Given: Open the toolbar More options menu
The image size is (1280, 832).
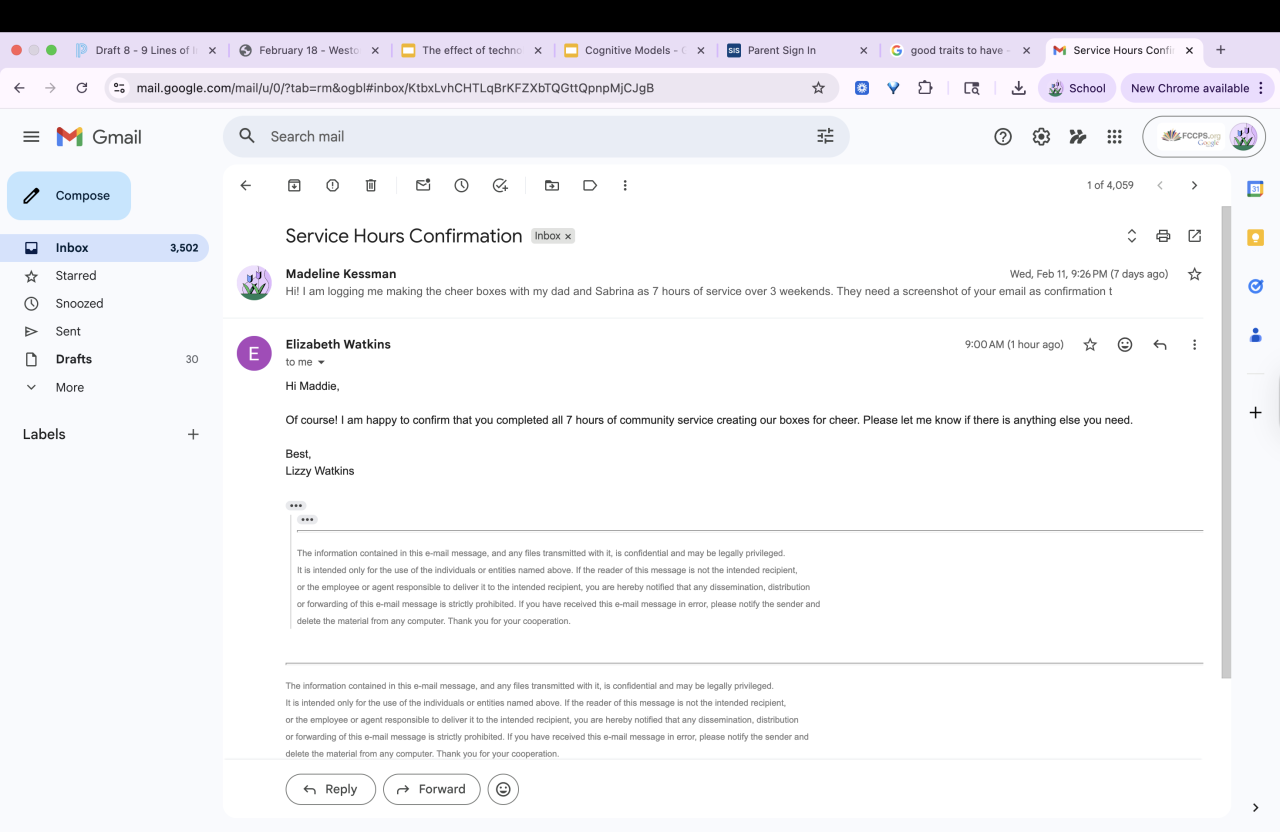Looking at the screenshot, I should 625,185.
